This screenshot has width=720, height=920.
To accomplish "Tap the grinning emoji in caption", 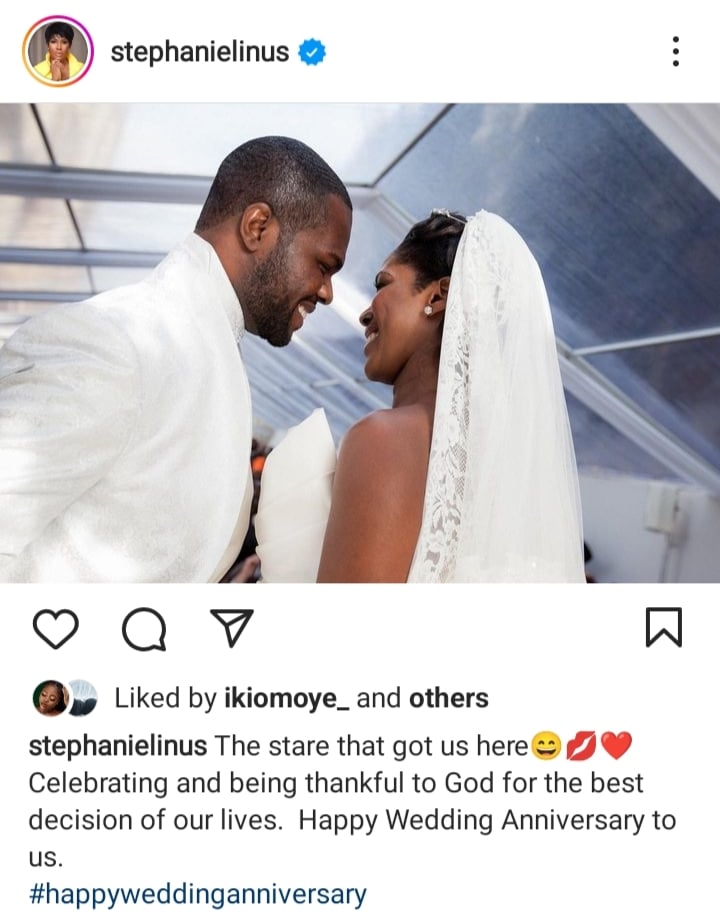I will pyautogui.click(x=546, y=746).
